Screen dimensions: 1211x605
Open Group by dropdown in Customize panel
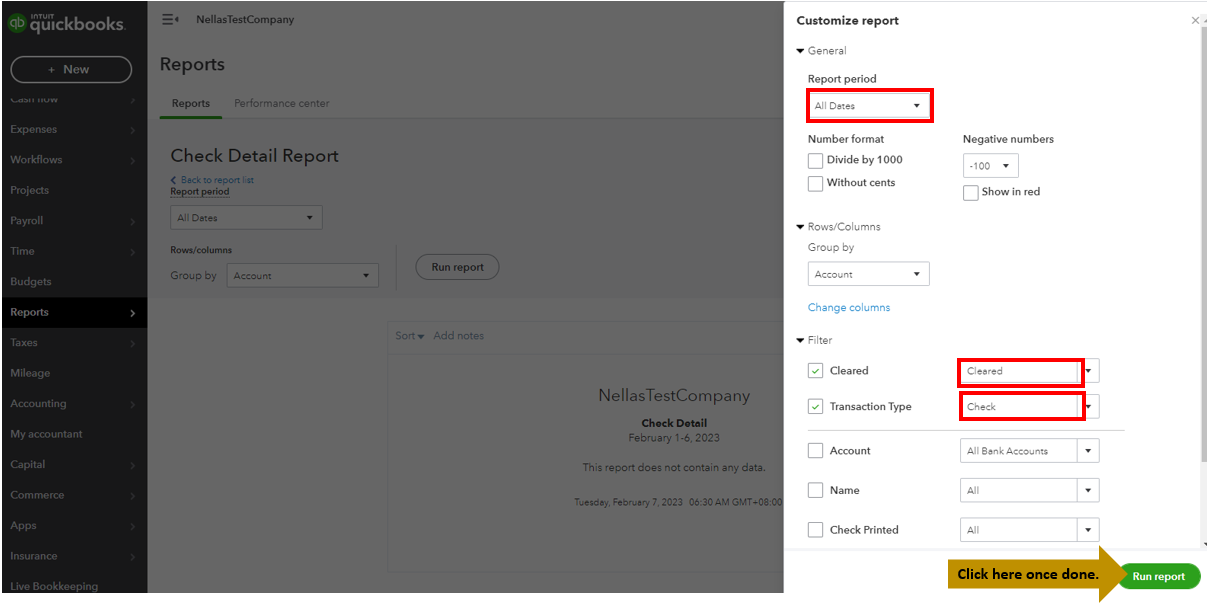868,274
